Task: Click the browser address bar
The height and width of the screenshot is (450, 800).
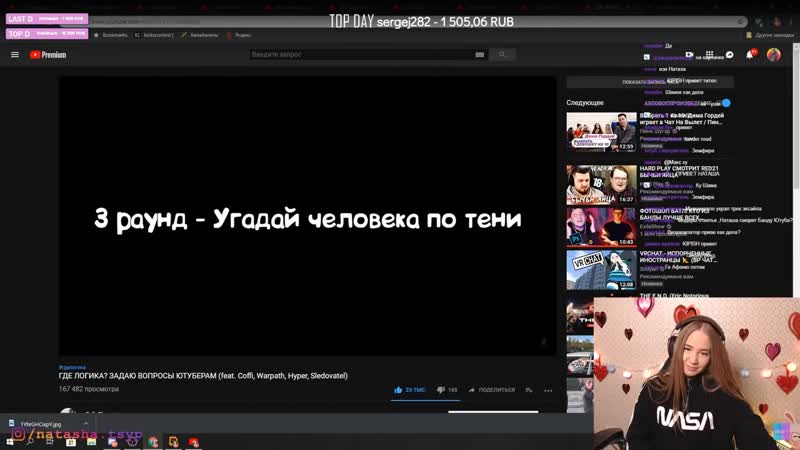Action: point(403,21)
